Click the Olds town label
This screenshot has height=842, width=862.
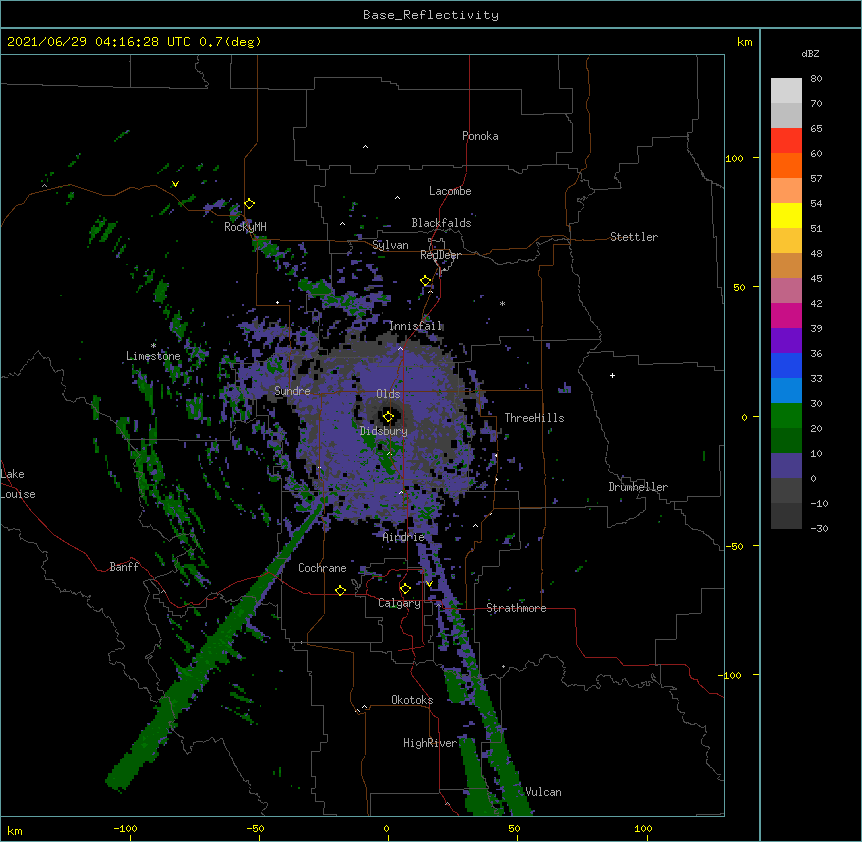pos(388,394)
